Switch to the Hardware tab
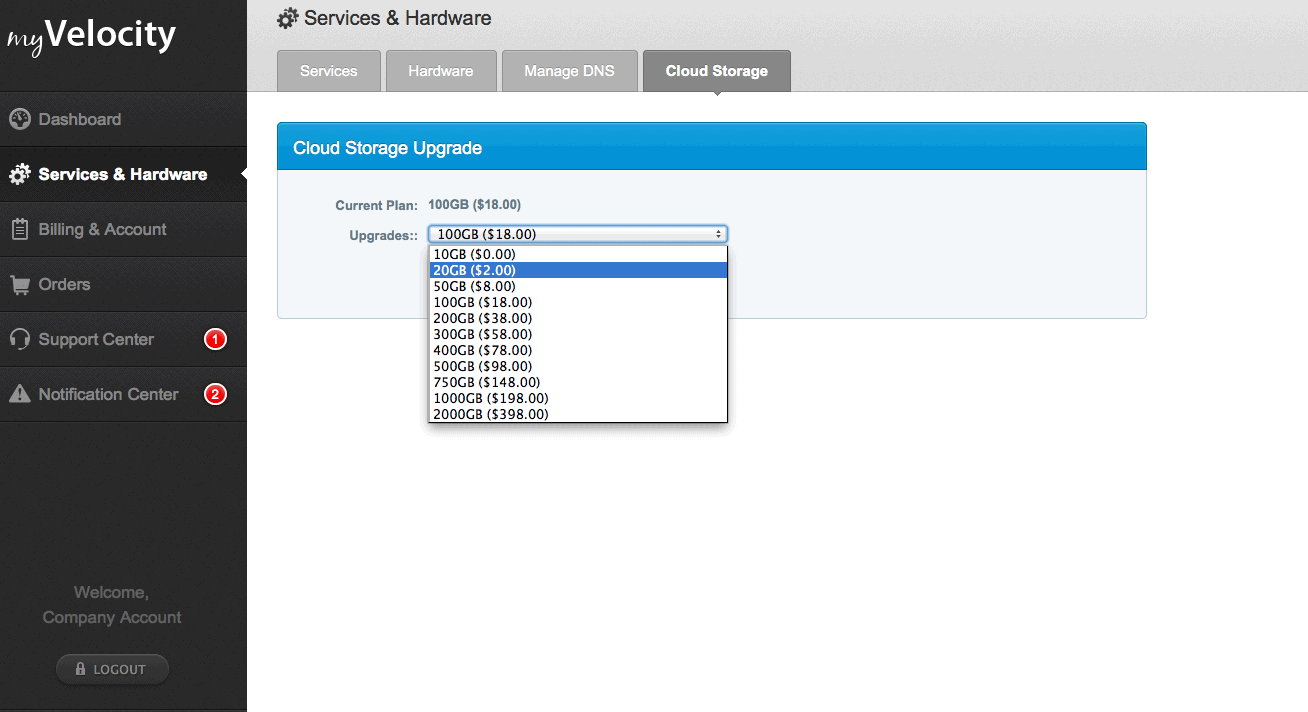 [440, 71]
